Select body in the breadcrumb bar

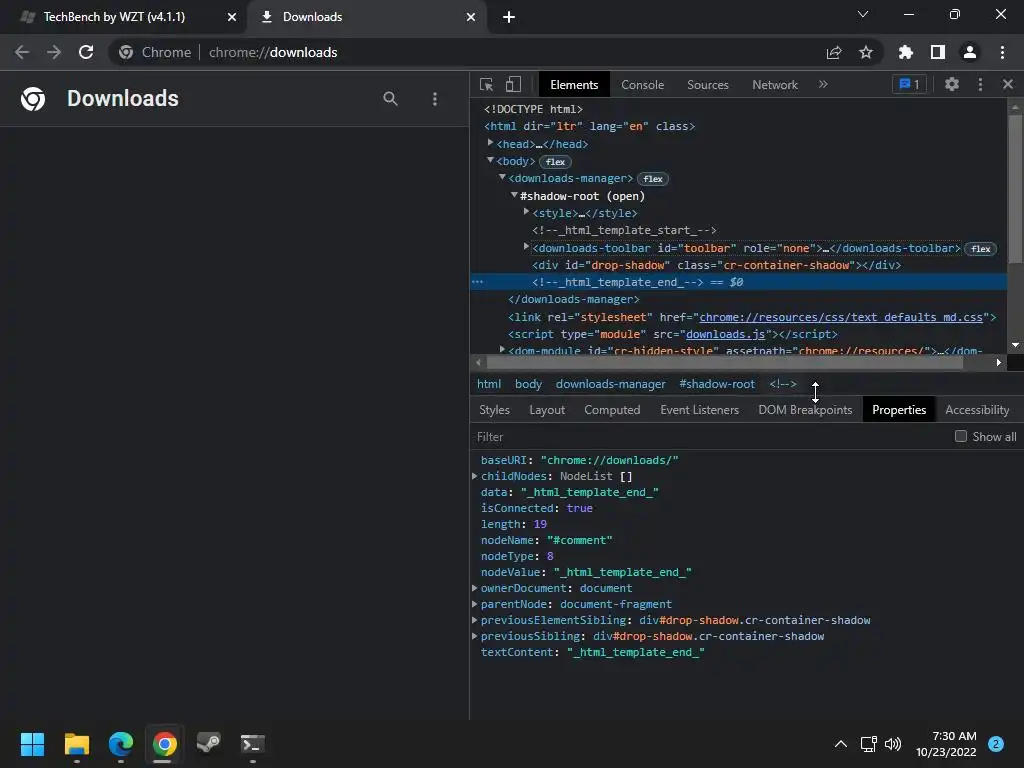click(x=528, y=384)
